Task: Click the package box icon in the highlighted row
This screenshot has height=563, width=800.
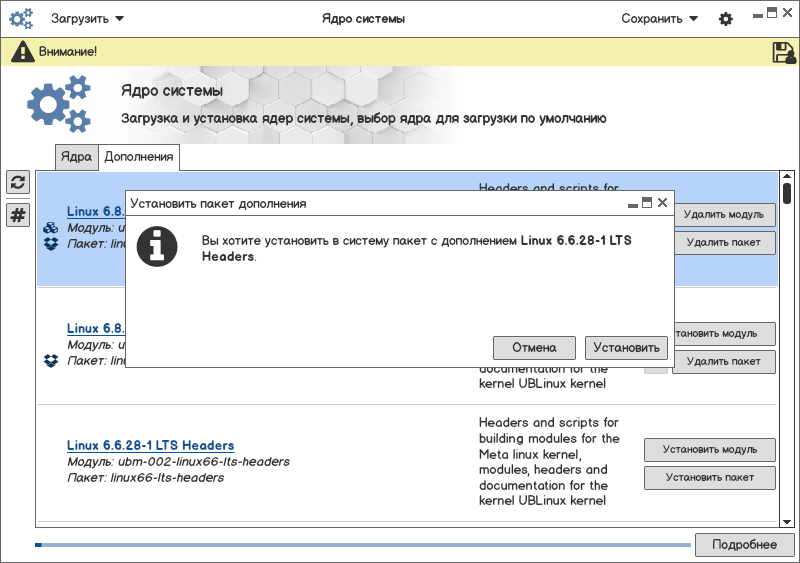Action: pyautogui.click(x=51, y=244)
